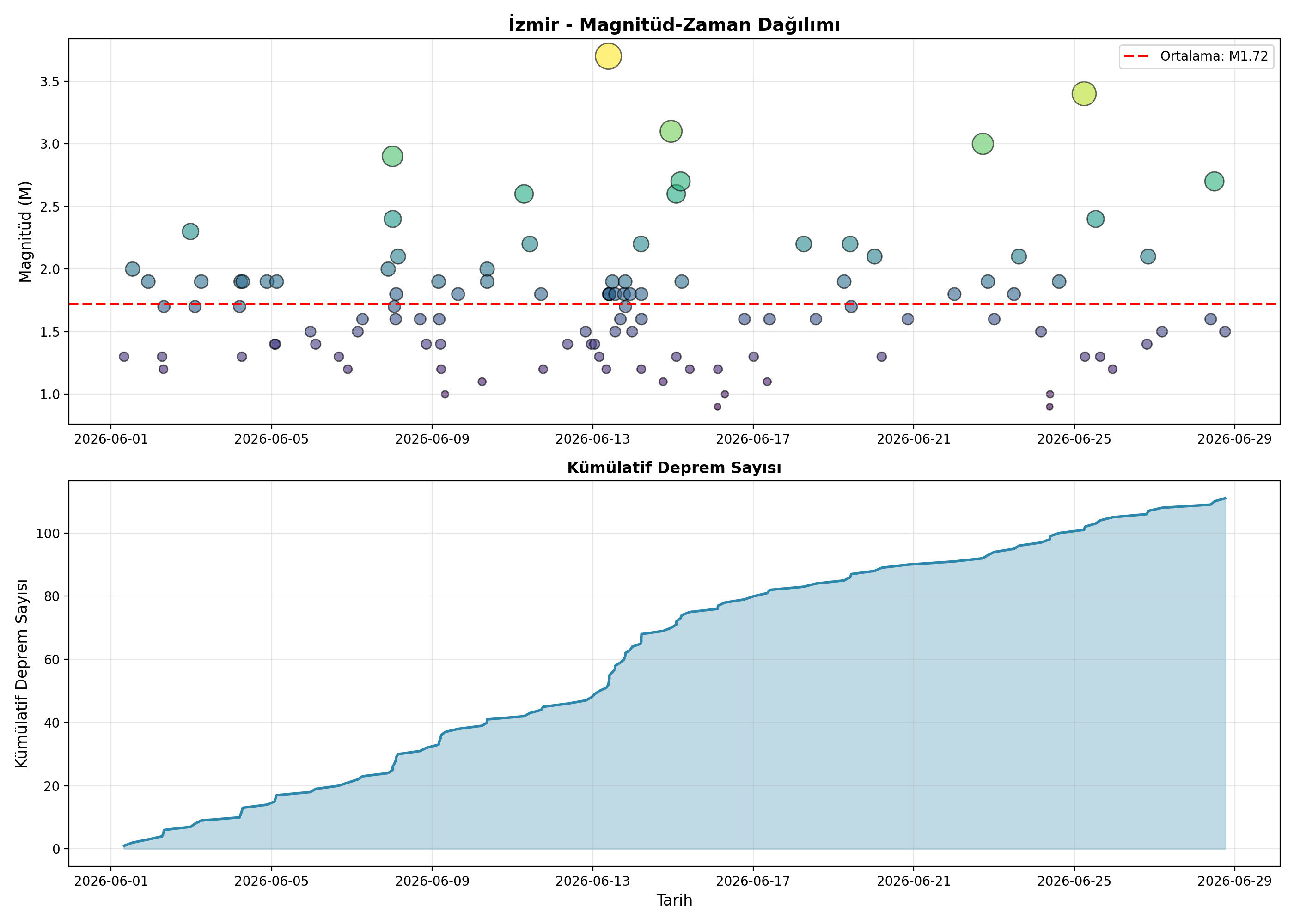This screenshot has width=1294, height=924.
Task: Click the bold "Kümülatif Deprem Sayısı" subplot title
Action: tap(674, 468)
